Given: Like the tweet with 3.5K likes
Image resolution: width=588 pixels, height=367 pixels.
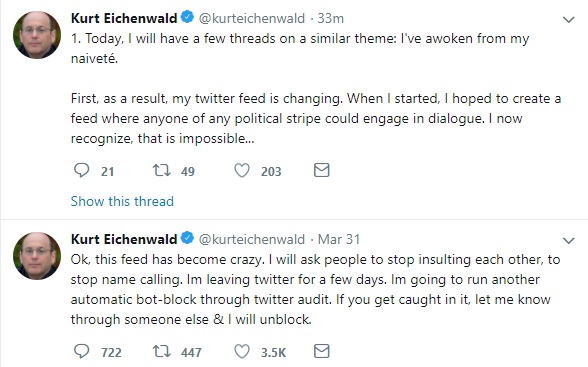Looking at the screenshot, I should point(242,352).
